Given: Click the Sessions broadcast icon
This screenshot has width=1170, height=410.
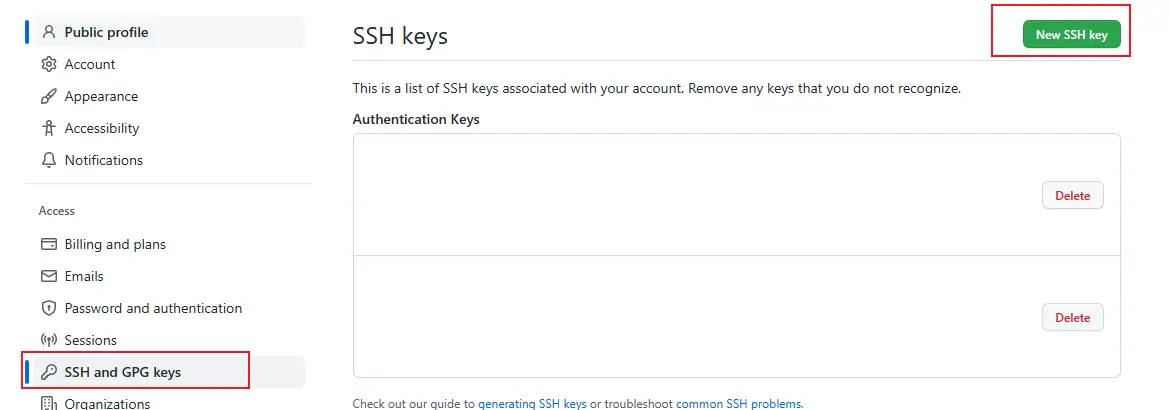Looking at the screenshot, I should click(x=49, y=340).
